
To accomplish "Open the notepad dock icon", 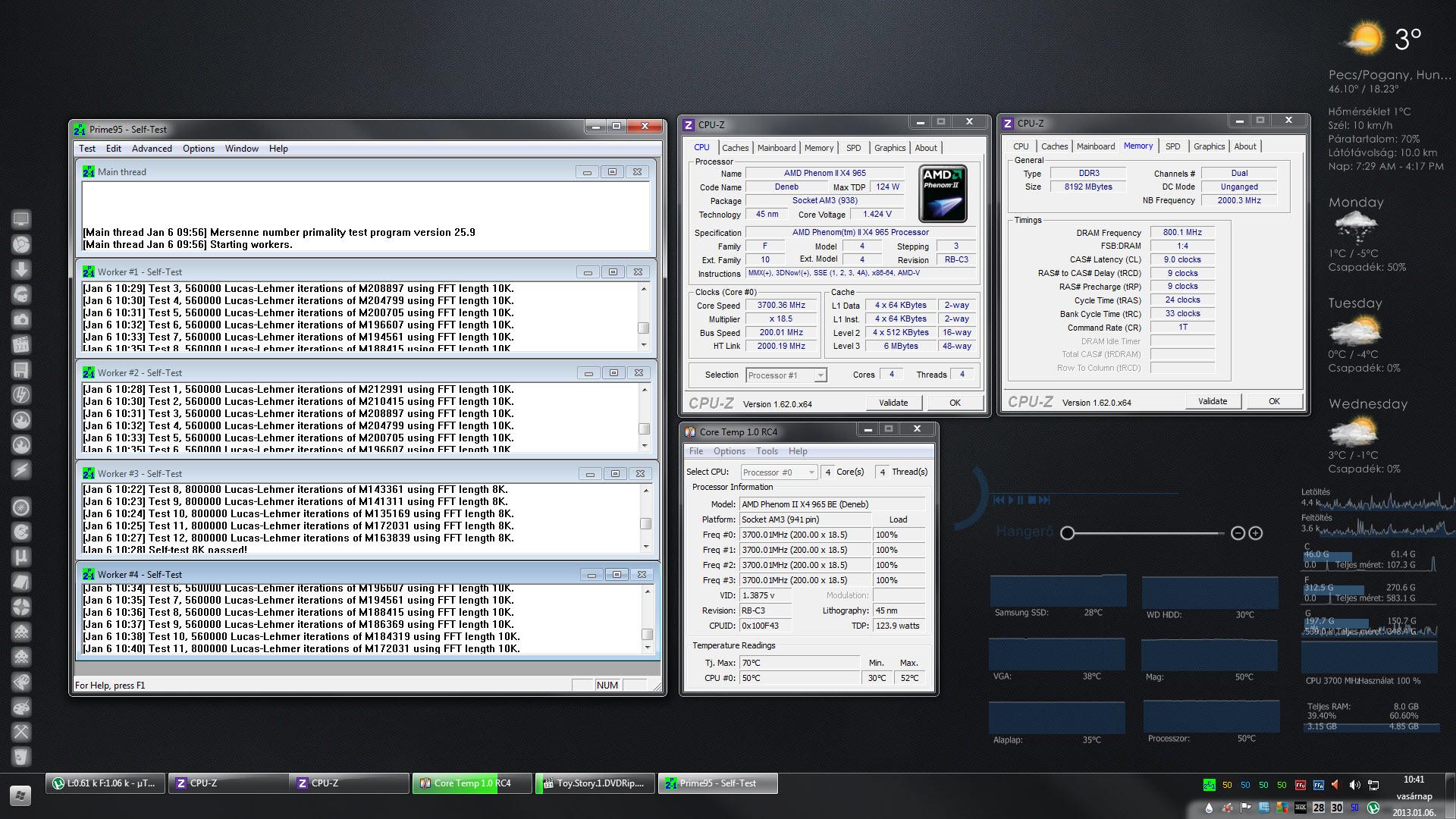I will pos(21,582).
